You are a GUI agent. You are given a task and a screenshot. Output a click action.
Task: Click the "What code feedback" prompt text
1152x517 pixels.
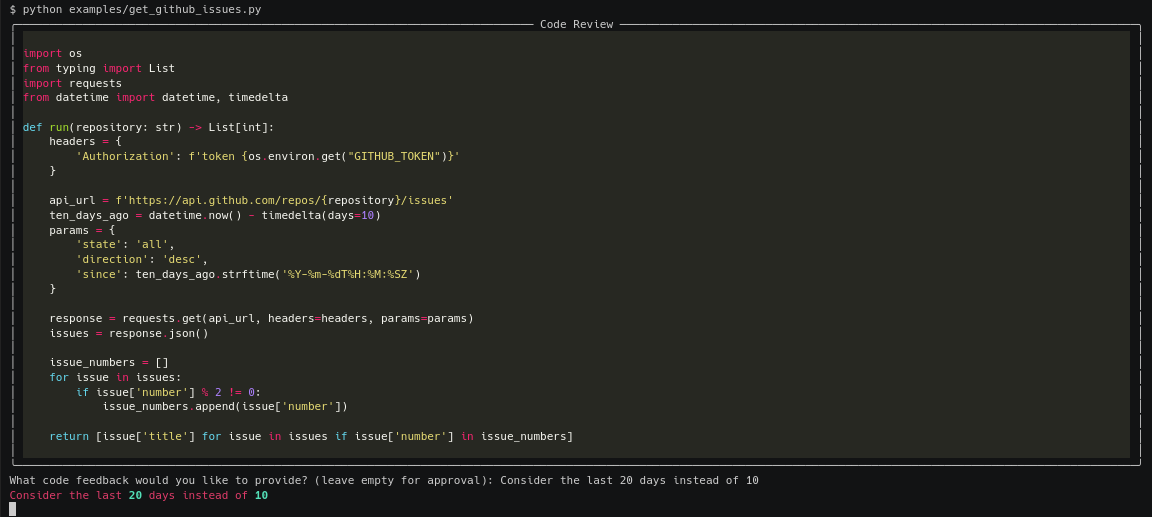(250, 480)
